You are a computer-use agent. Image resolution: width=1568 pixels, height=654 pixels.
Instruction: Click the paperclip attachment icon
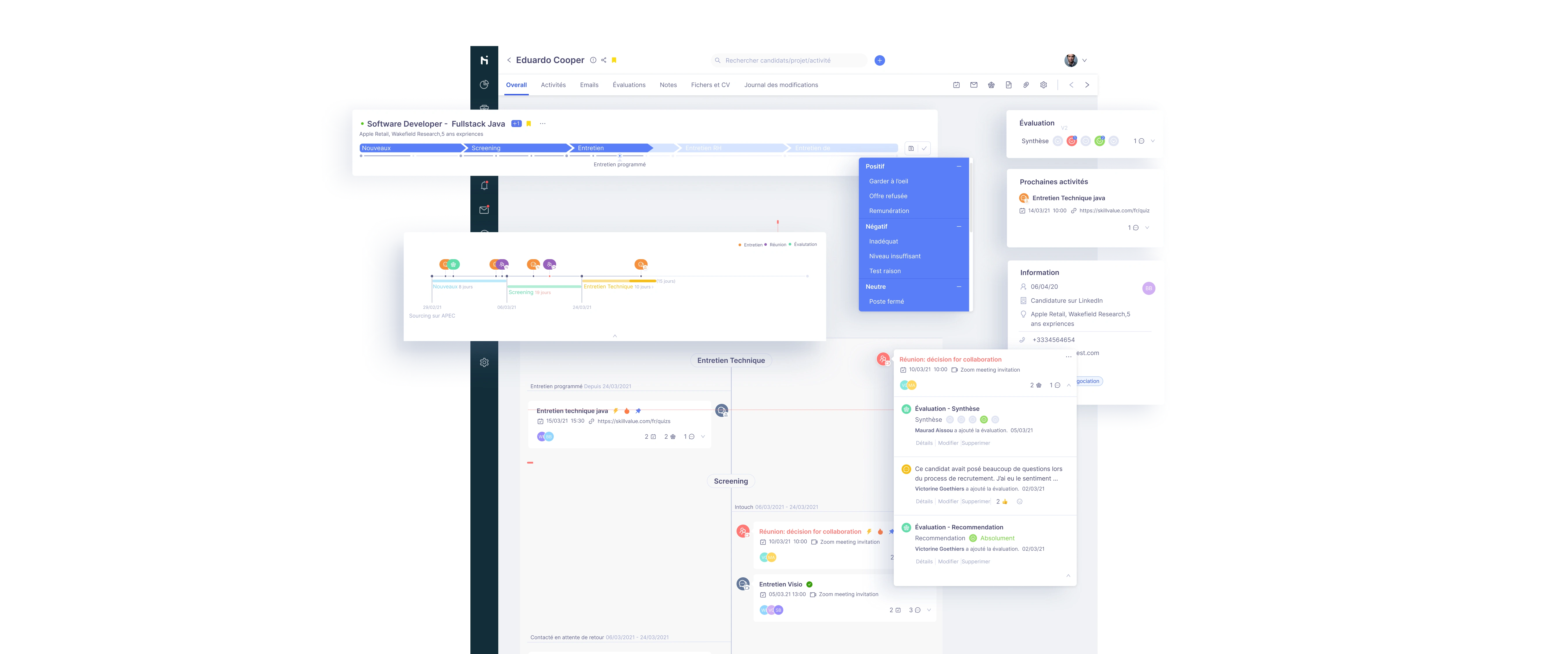point(1026,85)
